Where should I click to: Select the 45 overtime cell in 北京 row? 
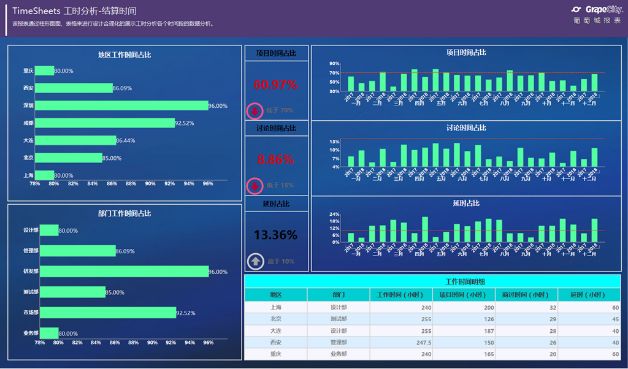590,319
